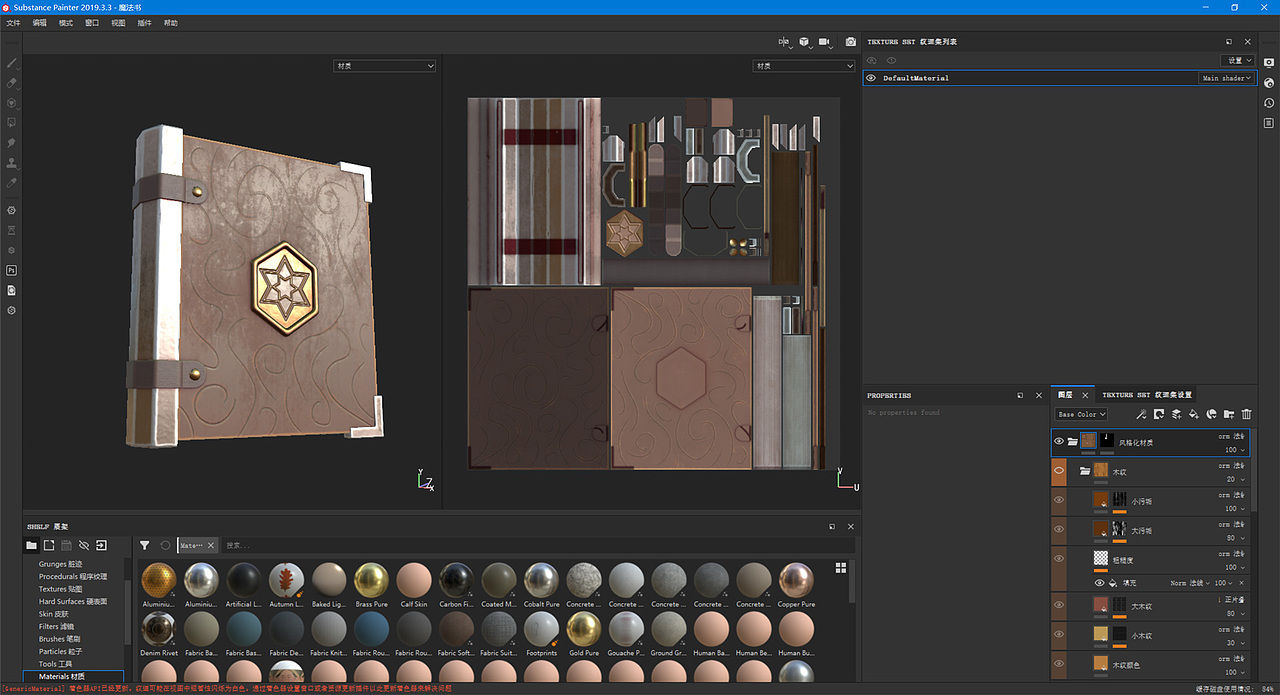Hide the 小木纹 layer
1280x695 pixels.
pyautogui.click(x=1059, y=635)
